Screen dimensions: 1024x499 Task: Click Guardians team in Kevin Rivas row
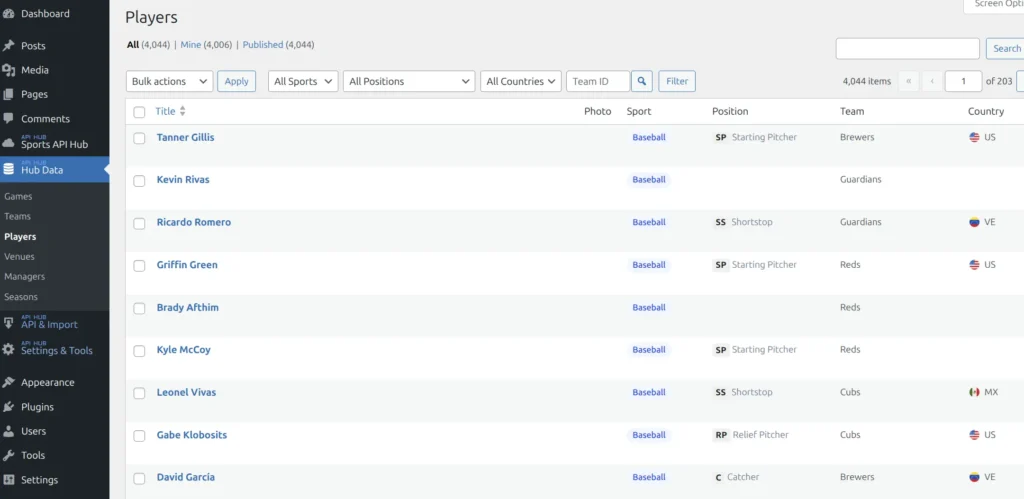coord(861,180)
